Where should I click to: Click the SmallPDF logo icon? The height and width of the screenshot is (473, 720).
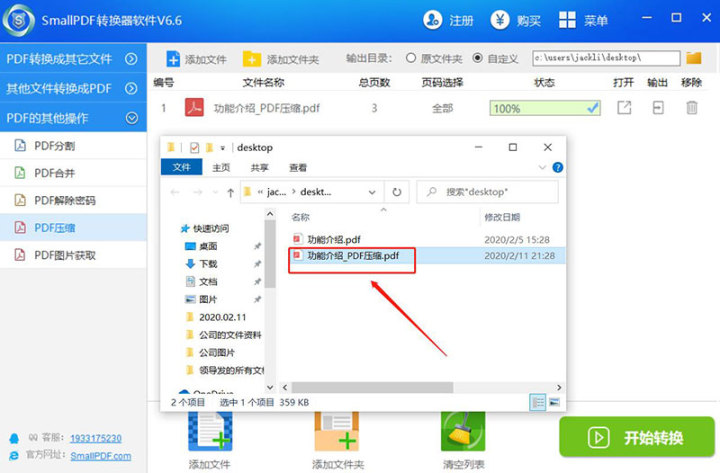18,20
